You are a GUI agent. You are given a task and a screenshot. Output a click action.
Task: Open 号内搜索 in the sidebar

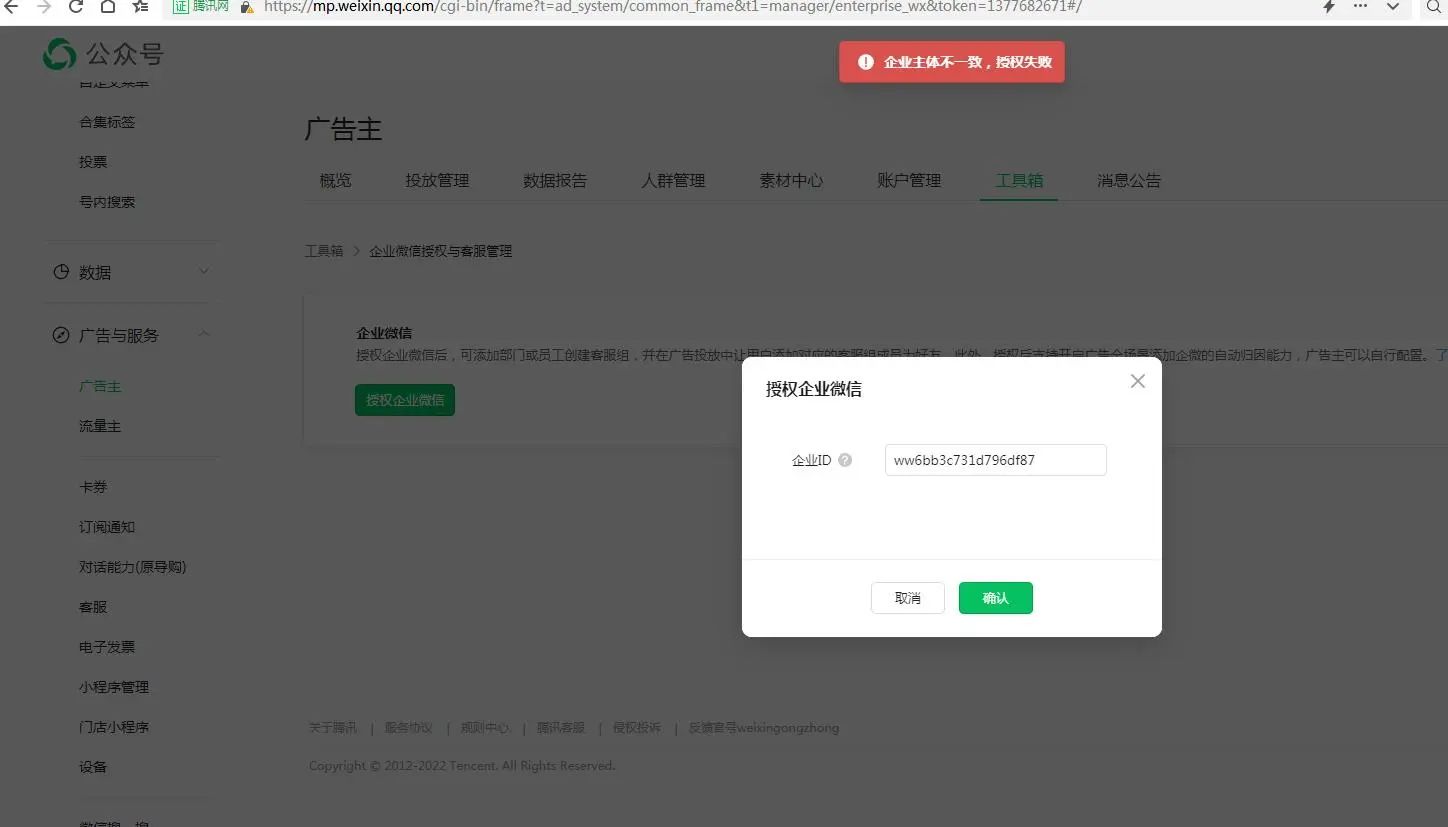click(x=107, y=202)
